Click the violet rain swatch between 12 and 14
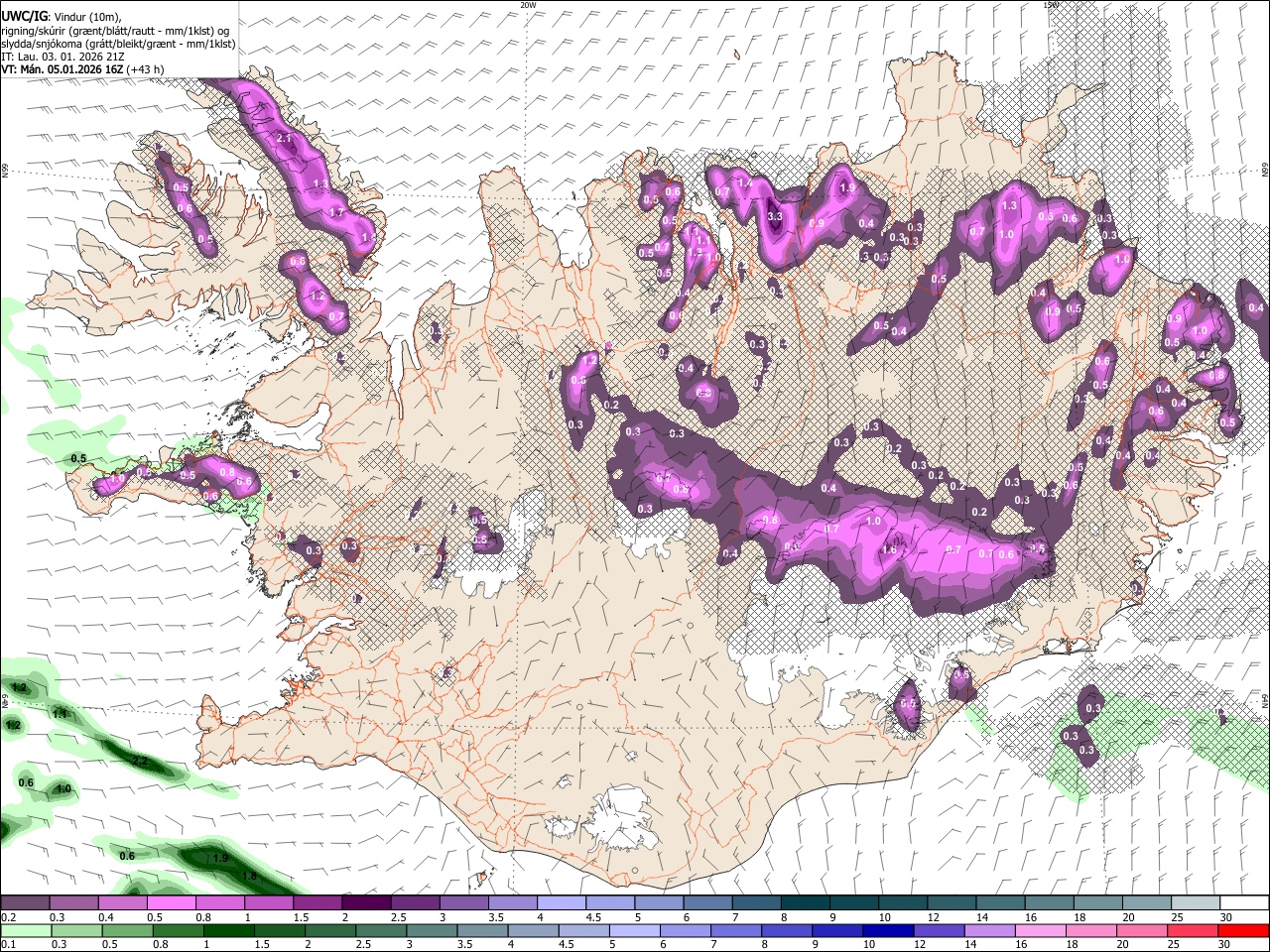Image resolution: width=1270 pixels, height=952 pixels. click(939, 930)
